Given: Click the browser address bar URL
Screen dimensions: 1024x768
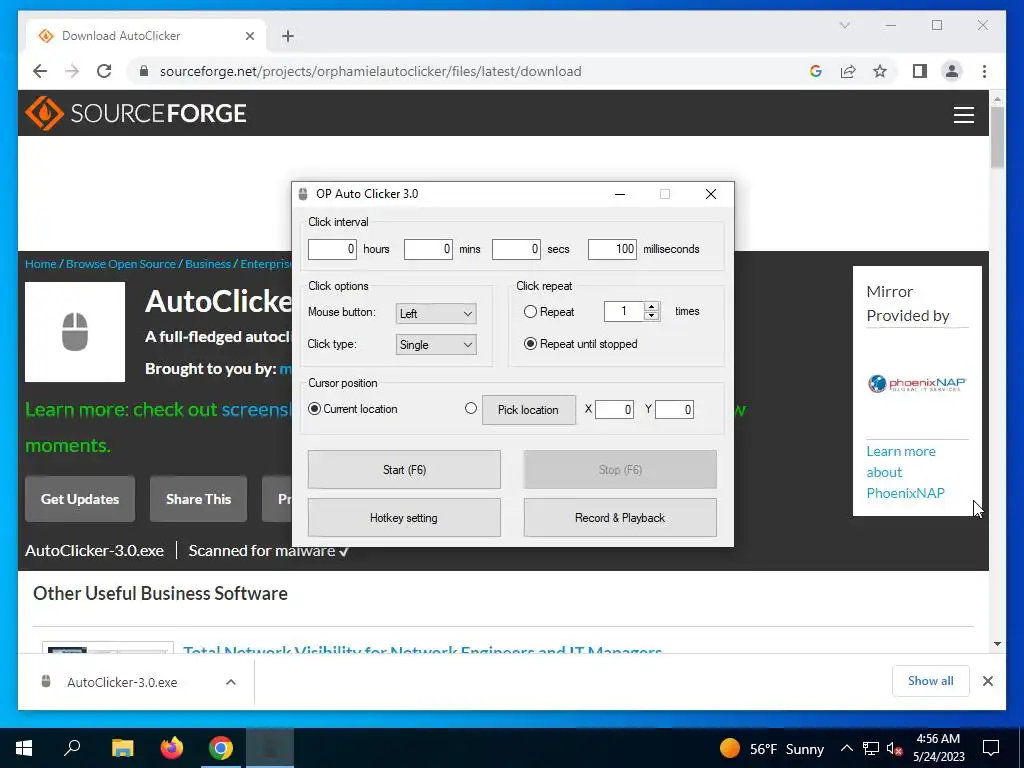Looking at the screenshot, I should [x=370, y=71].
